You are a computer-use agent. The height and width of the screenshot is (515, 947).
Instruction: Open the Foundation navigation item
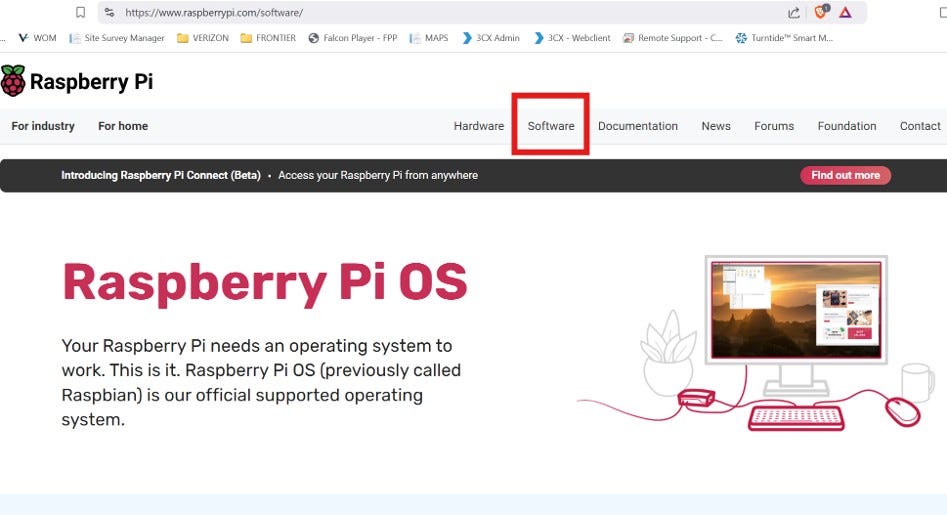coord(847,126)
